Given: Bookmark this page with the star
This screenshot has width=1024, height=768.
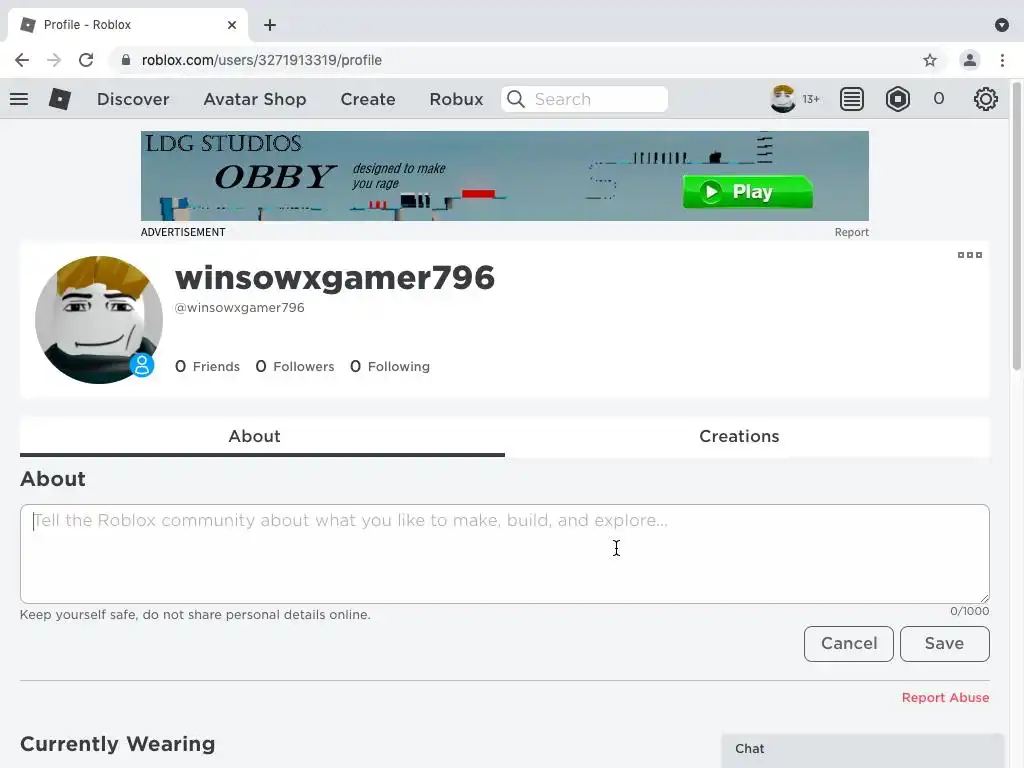Looking at the screenshot, I should pyautogui.click(x=930, y=60).
